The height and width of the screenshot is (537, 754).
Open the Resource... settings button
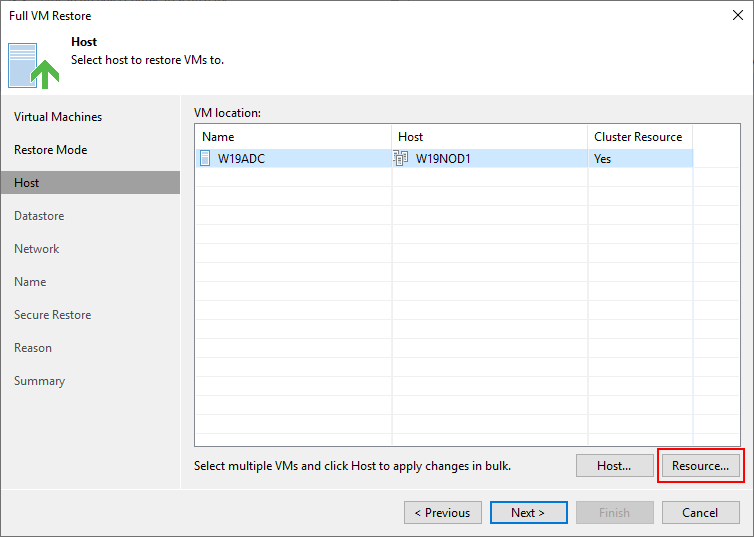pyautogui.click(x=700, y=465)
